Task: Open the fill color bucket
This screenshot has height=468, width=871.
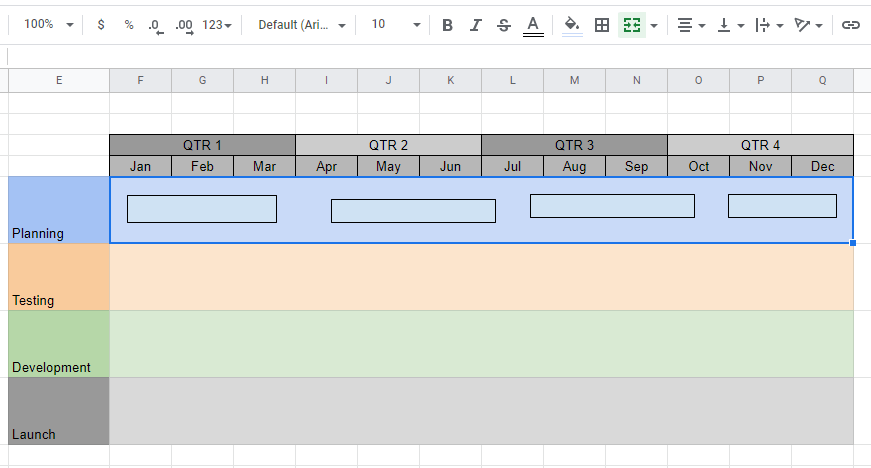Action: coord(571,25)
